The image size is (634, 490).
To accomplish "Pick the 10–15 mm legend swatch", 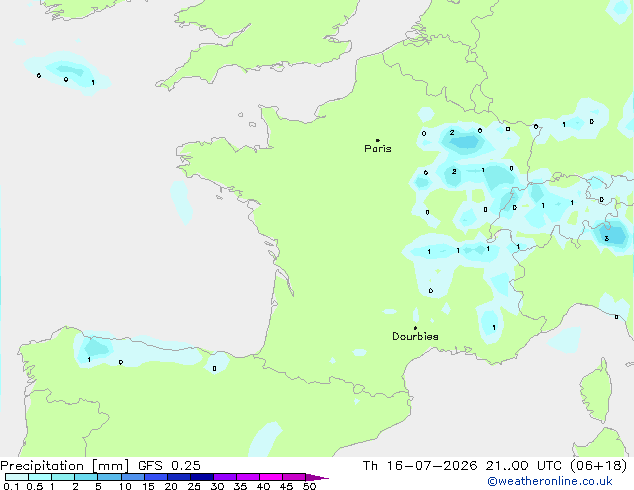I will (133, 477).
